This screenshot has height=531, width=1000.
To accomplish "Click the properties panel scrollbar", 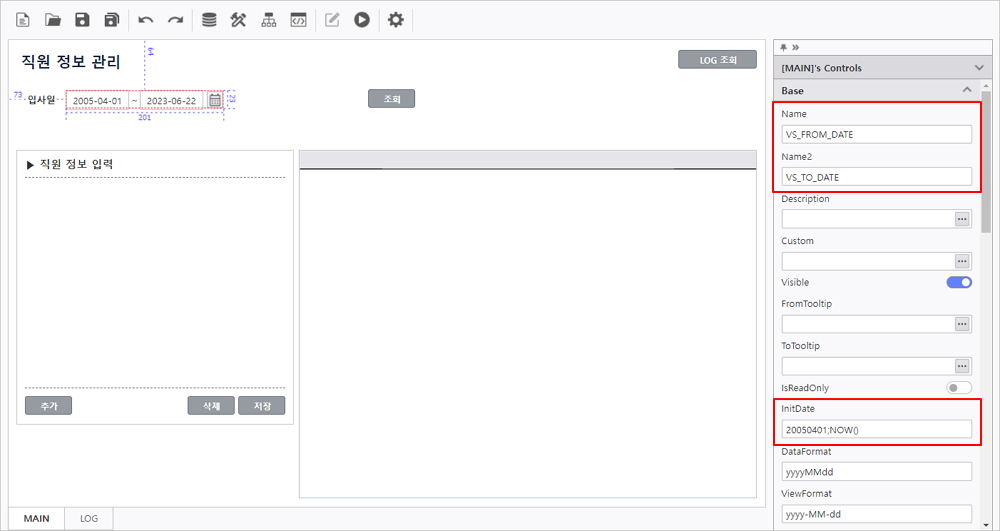I will pyautogui.click(x=986, y=161).
